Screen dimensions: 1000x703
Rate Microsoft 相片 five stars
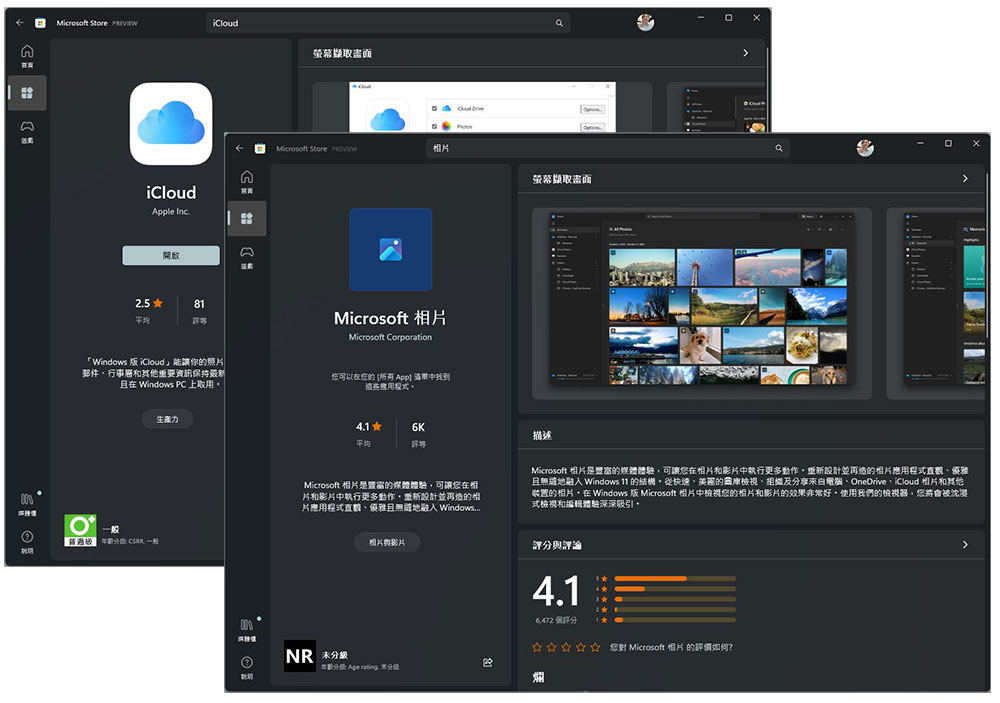[595, 647]
